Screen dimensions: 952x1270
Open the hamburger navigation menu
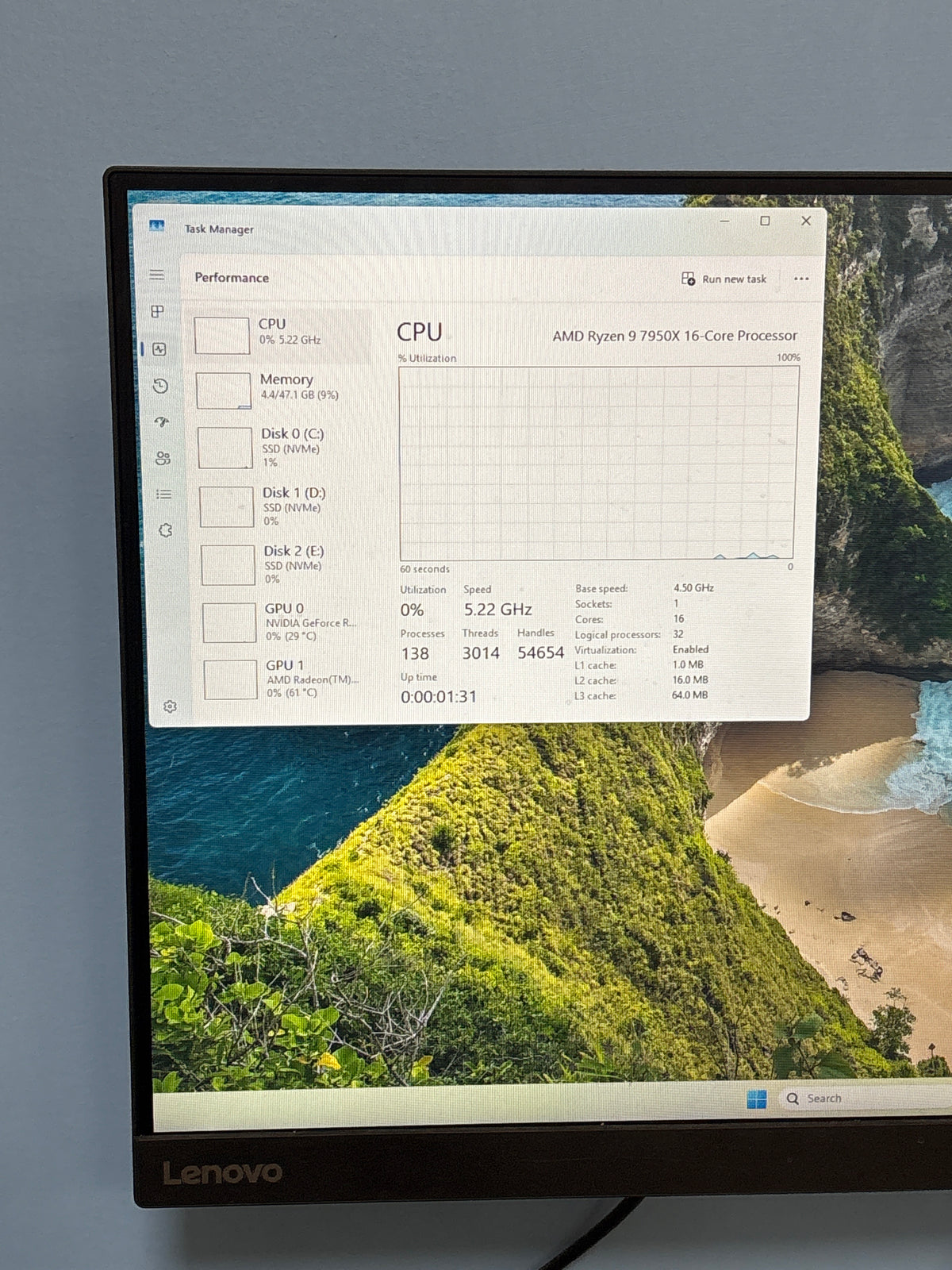157,275
